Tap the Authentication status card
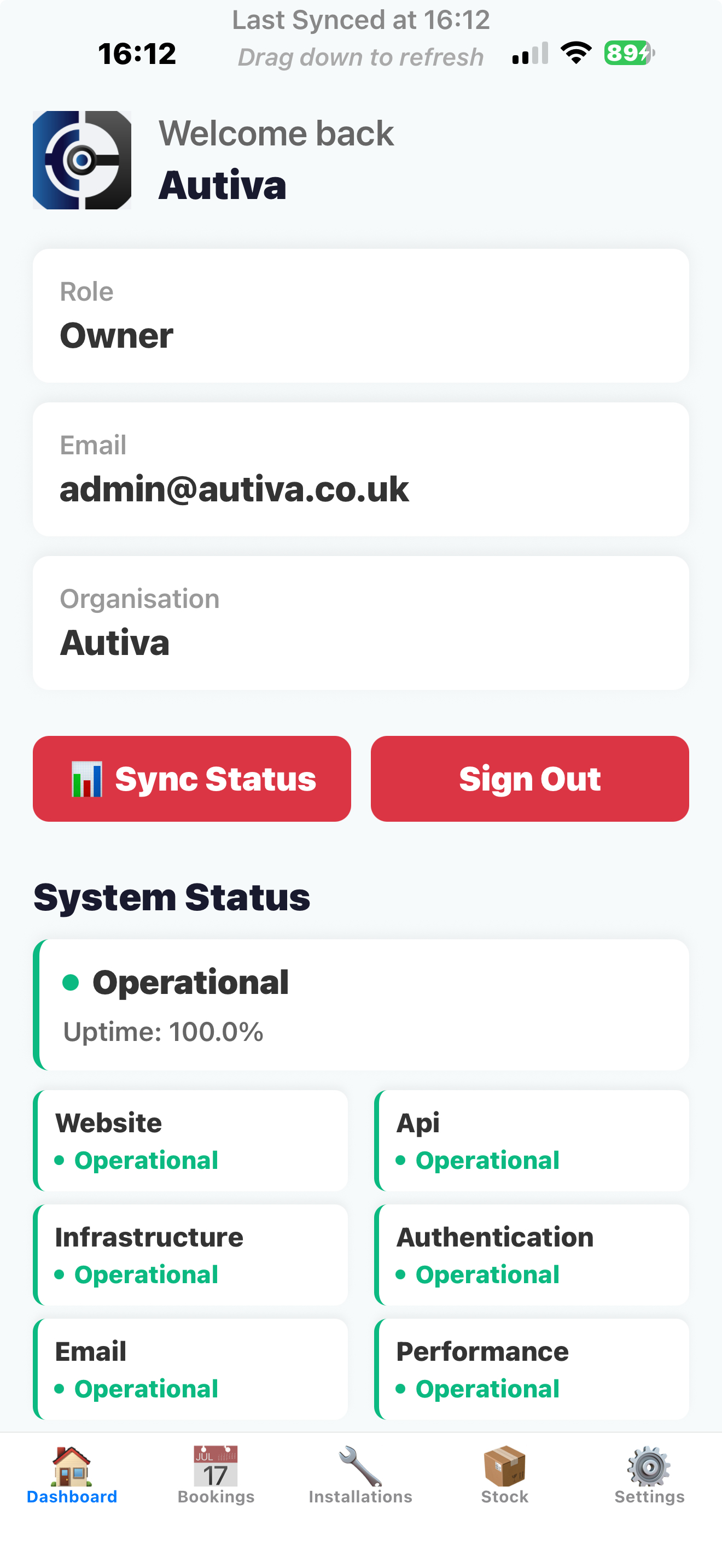Image resolution: width=722 pixels, height=1568 pixels. point(532,1255)
